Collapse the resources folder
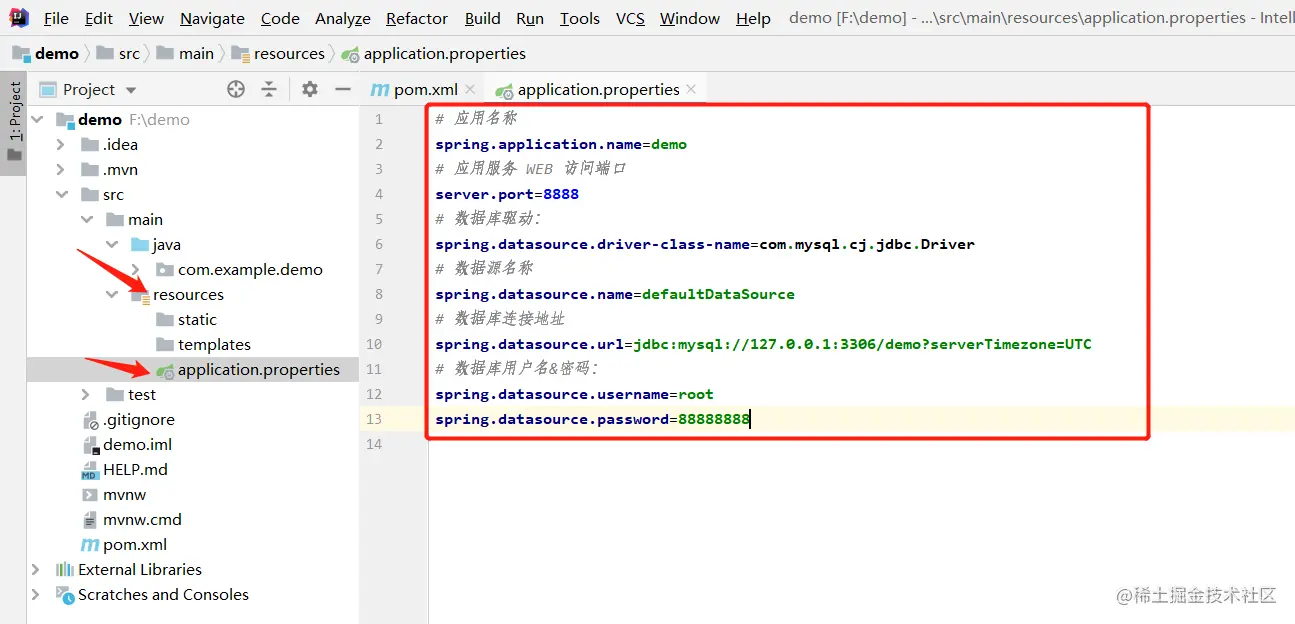 click(x=112, y=294)
